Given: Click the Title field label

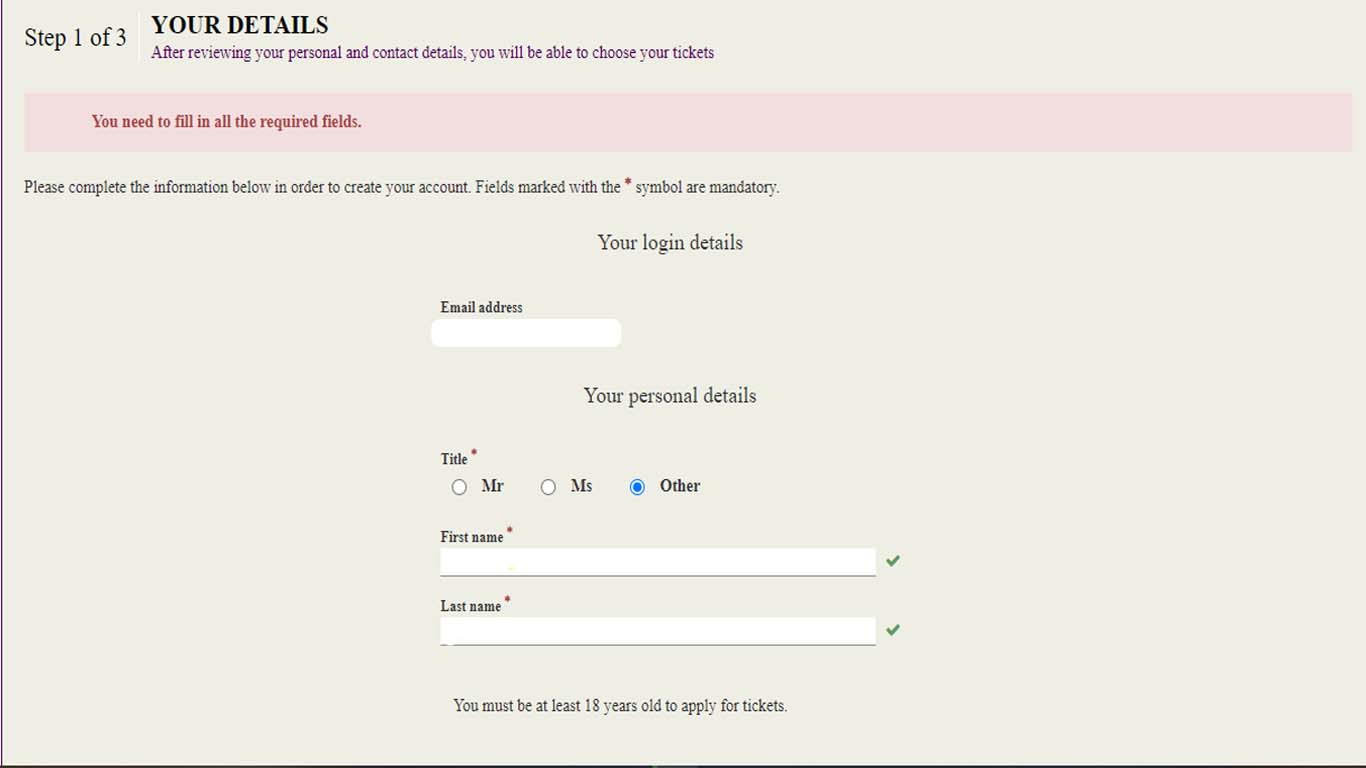Looking at the screenshot, I should point(454,459).
